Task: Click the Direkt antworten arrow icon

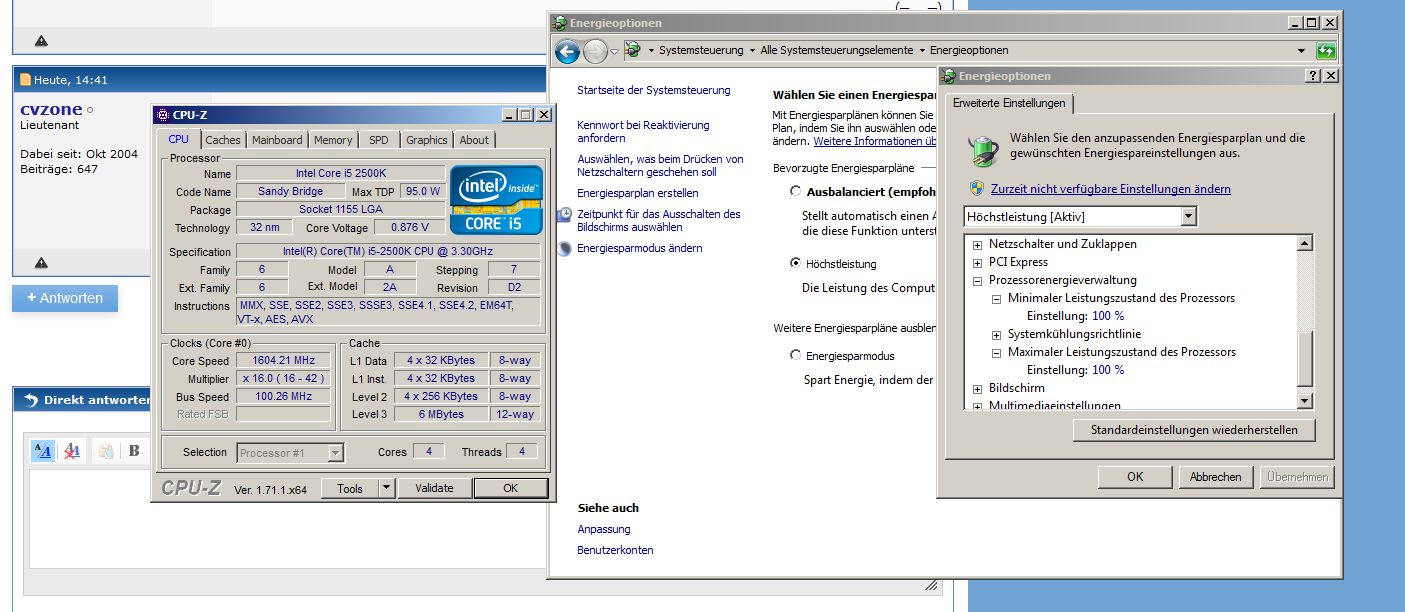Action: tap(30, 400)
